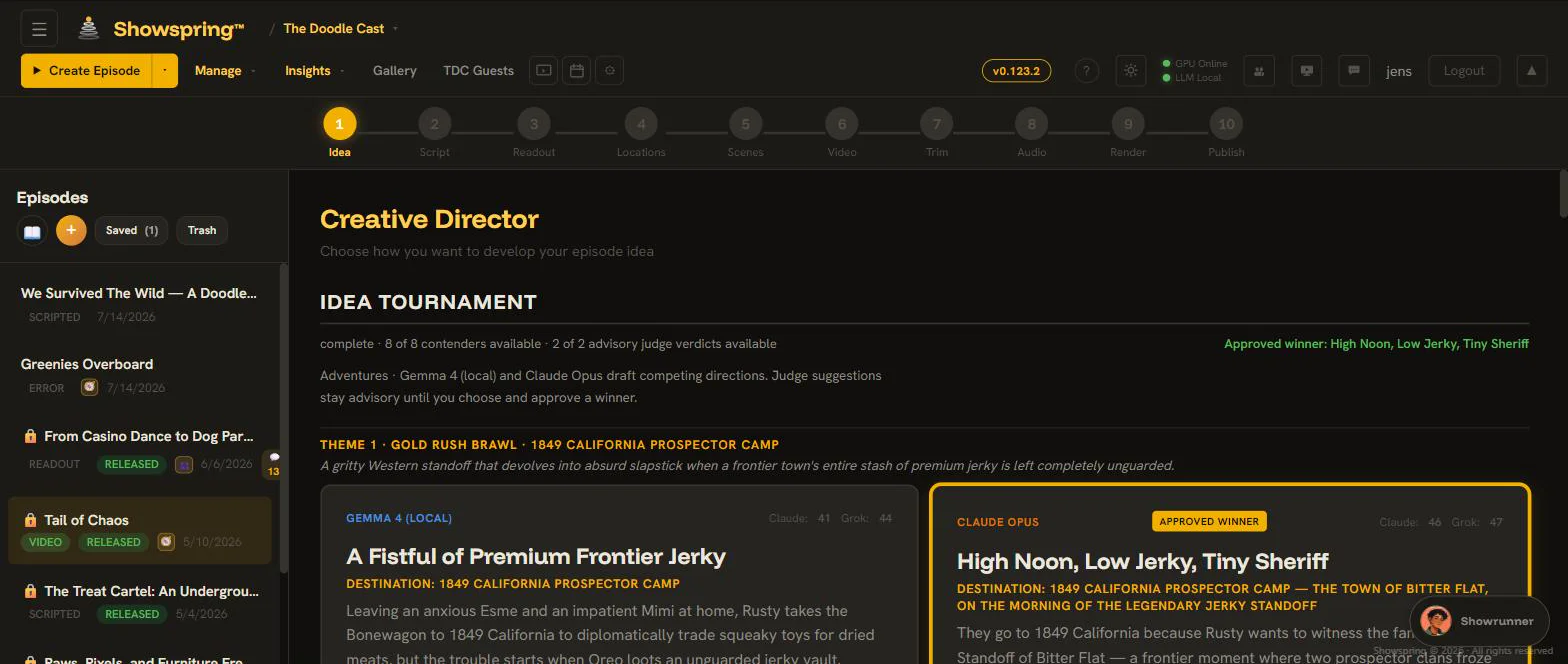Jump to step 2 Script in pipeline
The image size is (1568, 664).
tap(434, 133)
